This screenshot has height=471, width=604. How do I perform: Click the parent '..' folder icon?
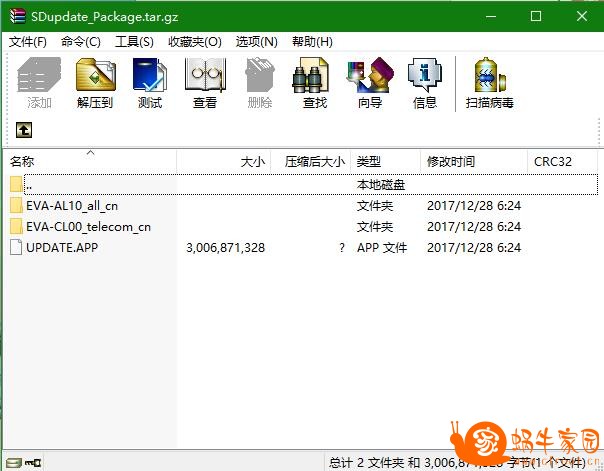coord(16,184)
